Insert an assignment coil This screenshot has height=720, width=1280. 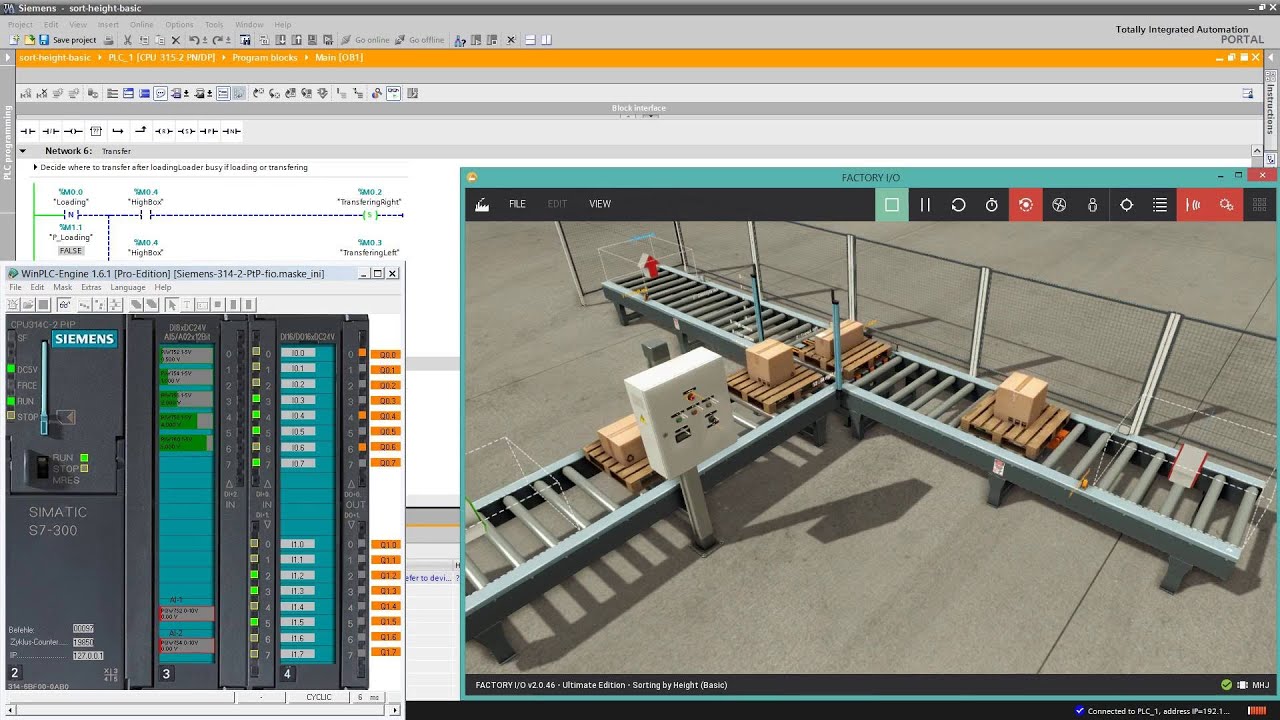coord(73,131)
